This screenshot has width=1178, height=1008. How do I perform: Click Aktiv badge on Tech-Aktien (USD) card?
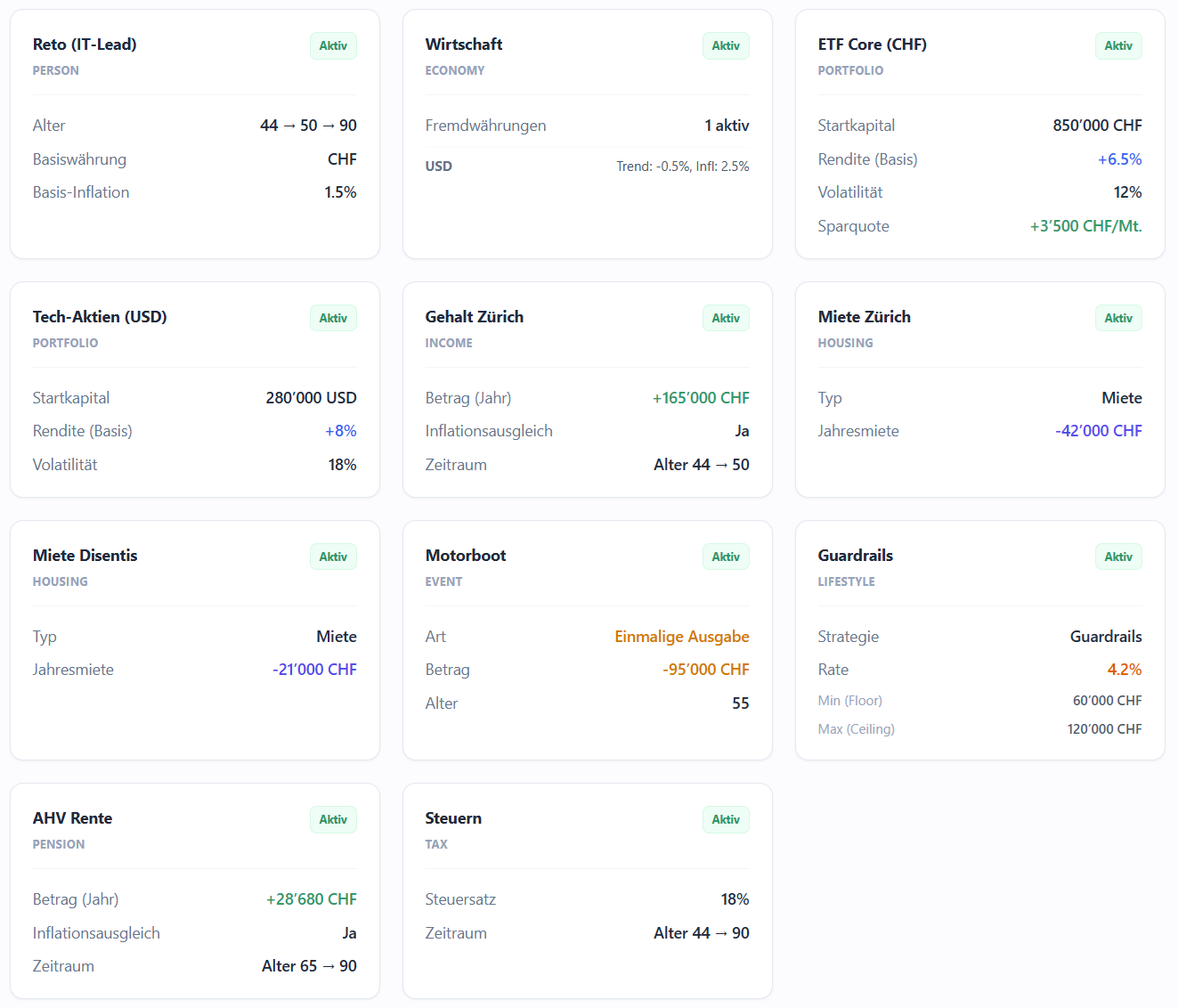point(333,318)
